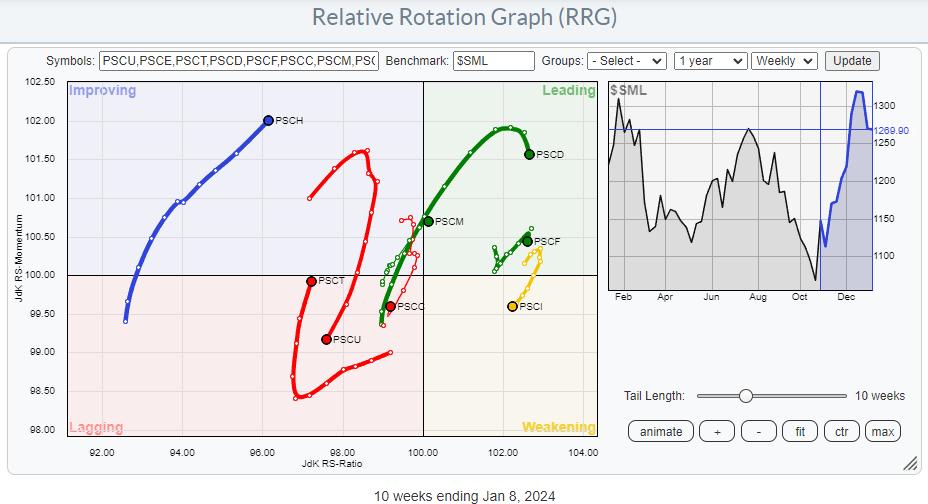Click the PSCH data point marker
Viewport: 928px width, 504px height.
point(268,120)
